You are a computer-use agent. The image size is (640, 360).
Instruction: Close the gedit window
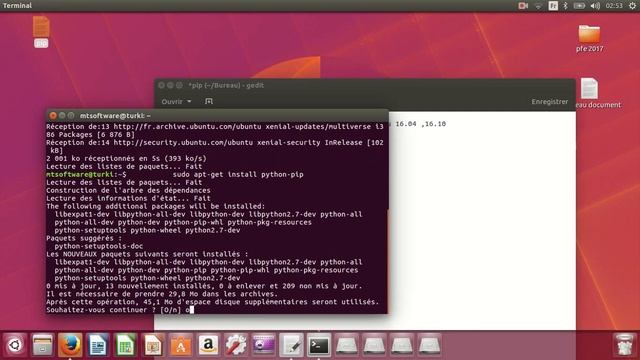[161, 85]
